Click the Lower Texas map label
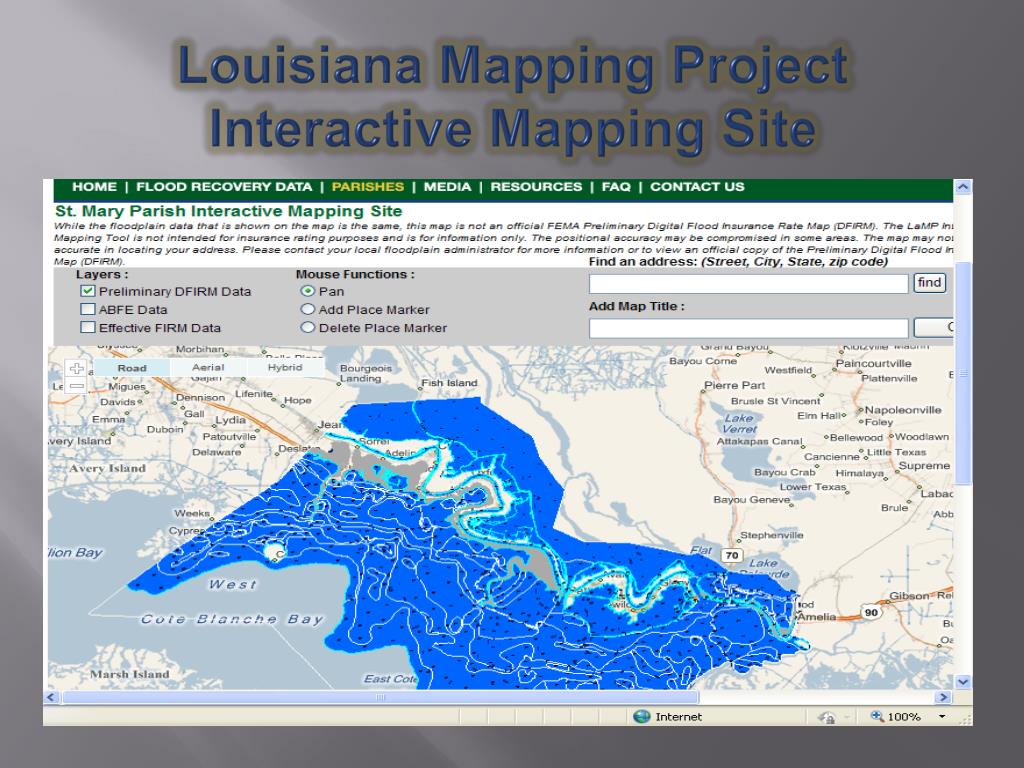Viewport: 1024px width, 768px height. pos(812,487)
